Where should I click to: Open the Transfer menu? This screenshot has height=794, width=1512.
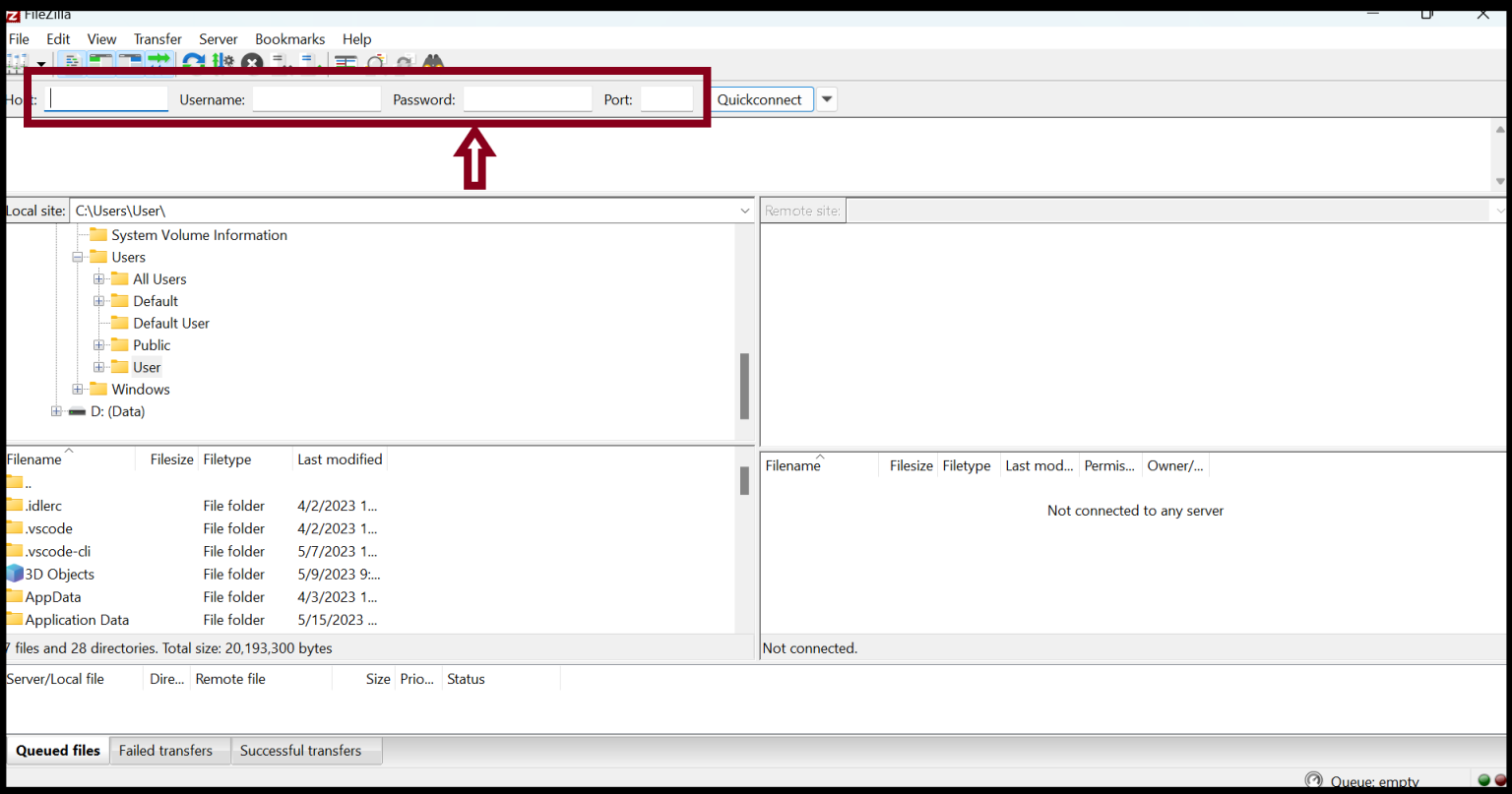157,38
